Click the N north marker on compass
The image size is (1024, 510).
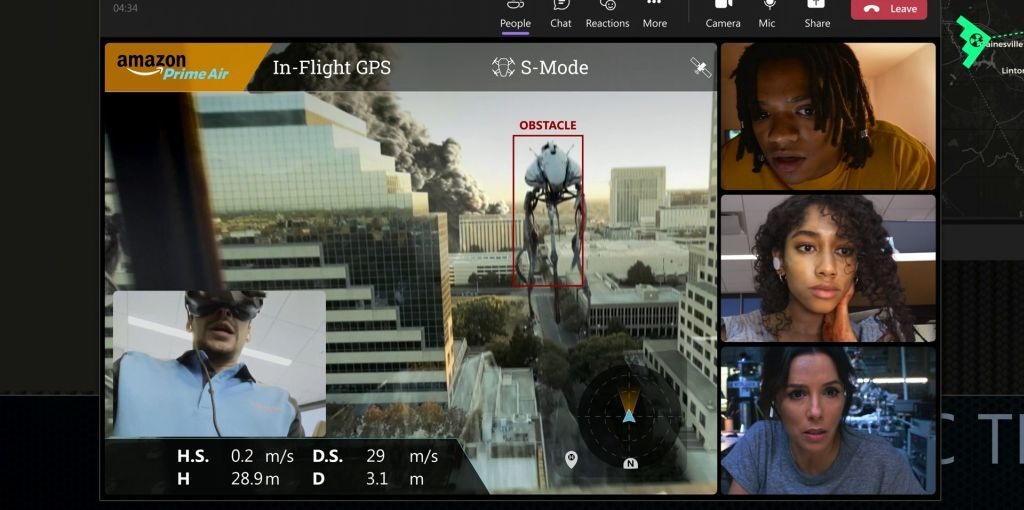point(630,464)
